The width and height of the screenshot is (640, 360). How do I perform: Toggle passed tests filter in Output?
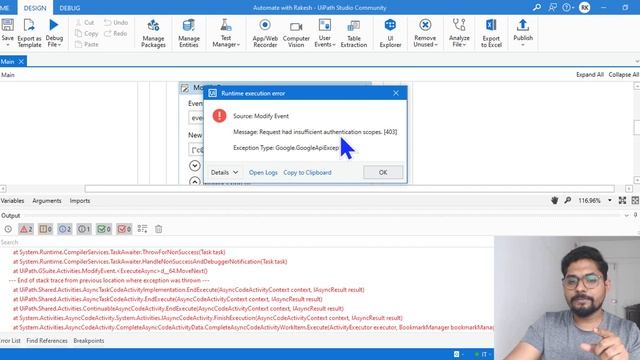pos(104,229)
